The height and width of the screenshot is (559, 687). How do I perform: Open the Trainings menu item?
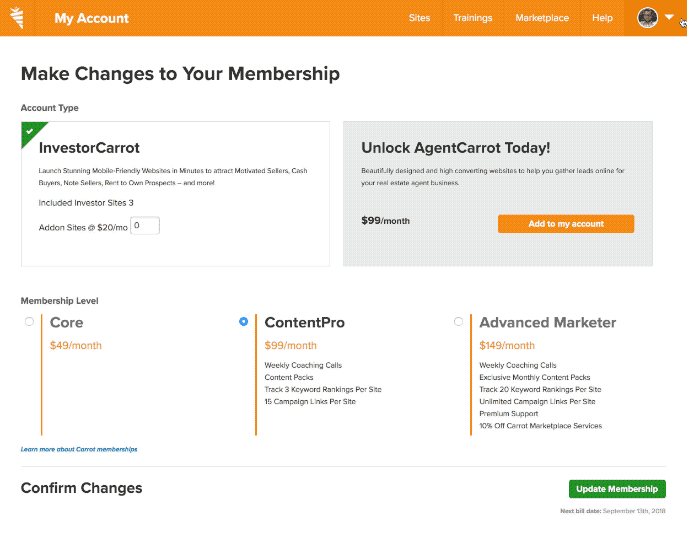[x=473, y=18]
